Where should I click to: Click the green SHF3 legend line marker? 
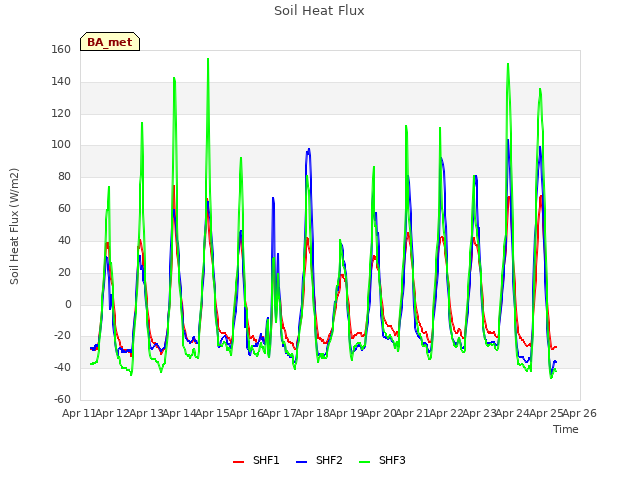coord(364,462)
